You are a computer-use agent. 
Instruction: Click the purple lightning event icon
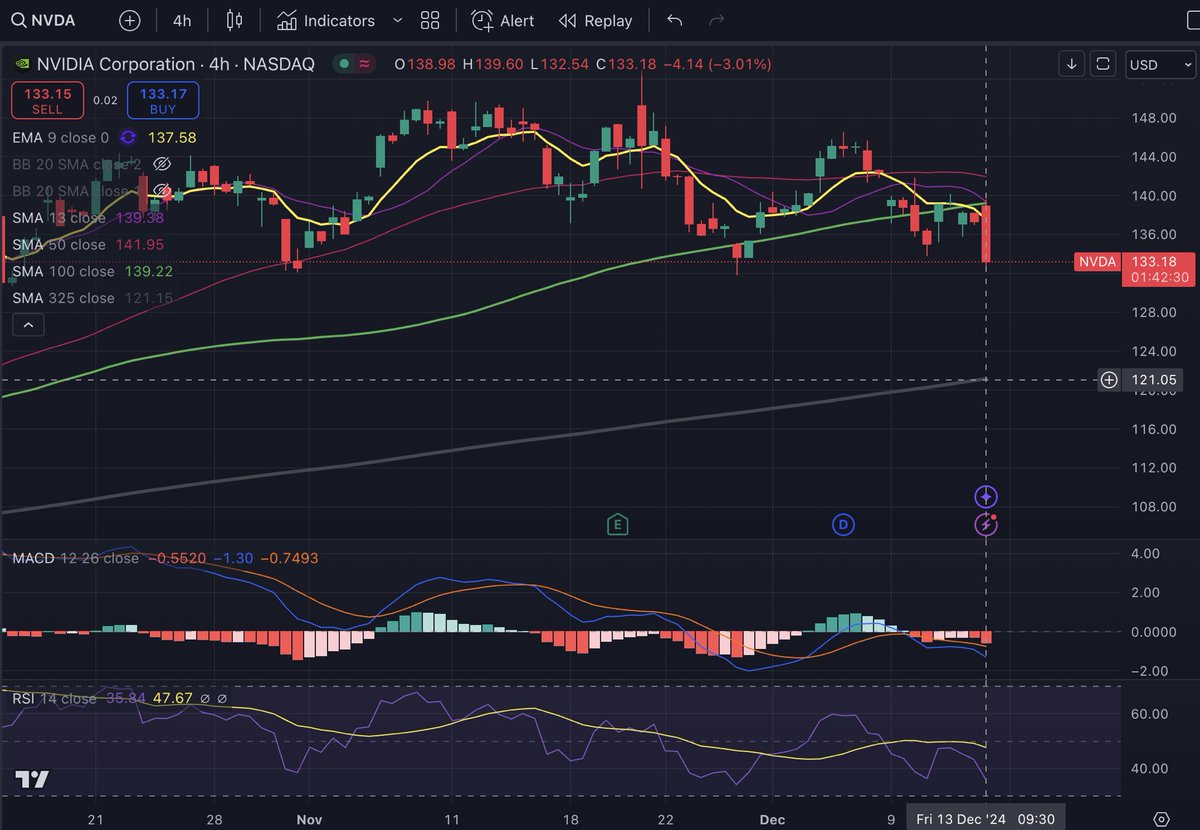point(986,524)
